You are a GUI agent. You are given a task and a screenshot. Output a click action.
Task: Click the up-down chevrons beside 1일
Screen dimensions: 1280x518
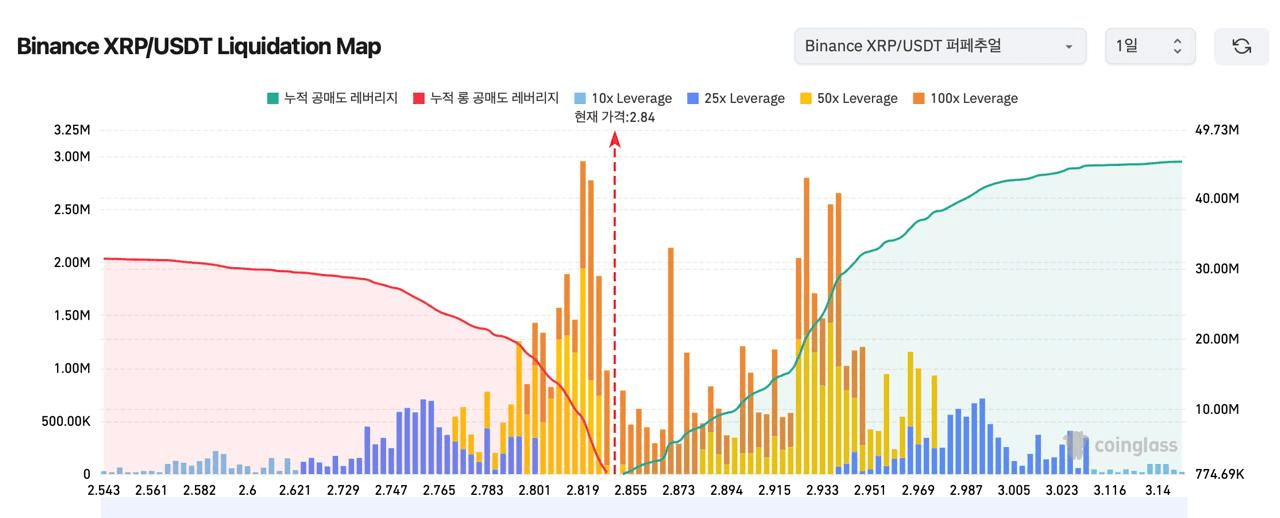click(1177, 46)
